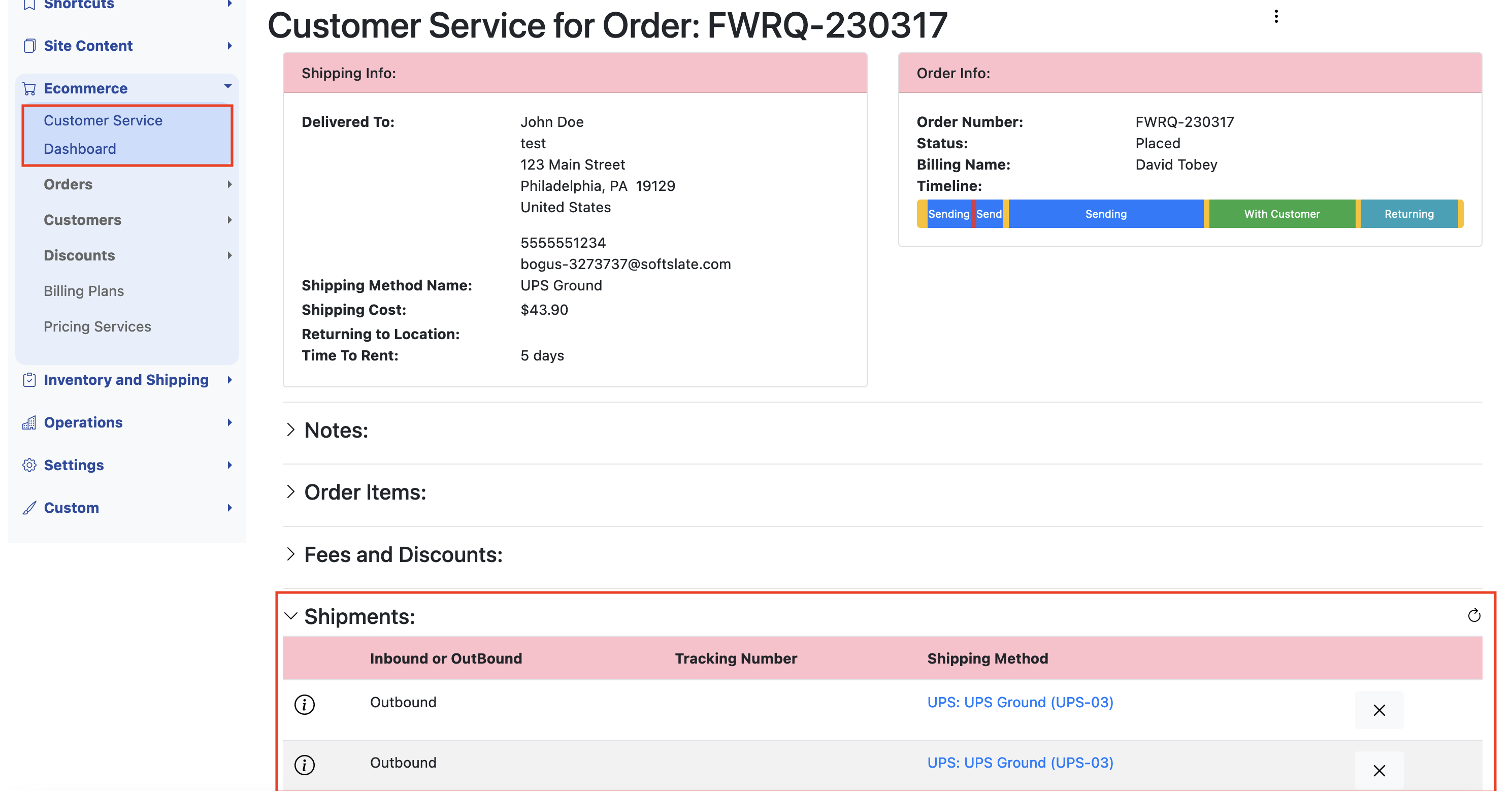This screenshot has height=791, width=1512.
Task: Open Pricing Services menu item
Action: click(97, 327)
